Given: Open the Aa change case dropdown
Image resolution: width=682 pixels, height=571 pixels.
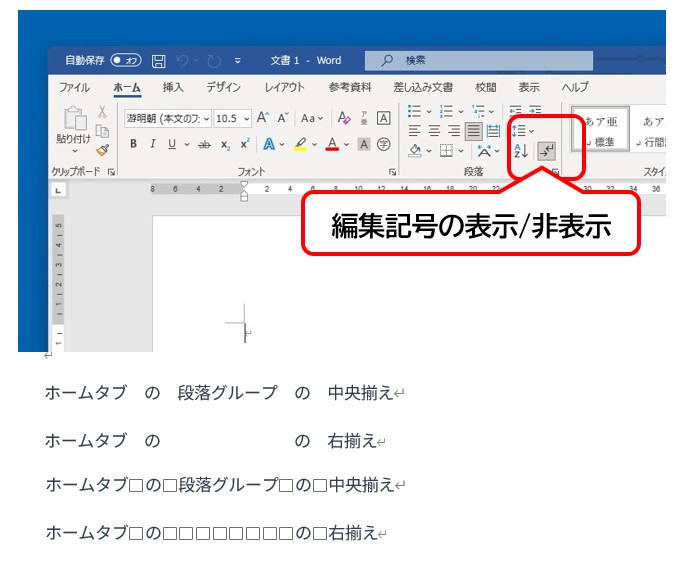Looking at the screenshot, I should [312, 118].
